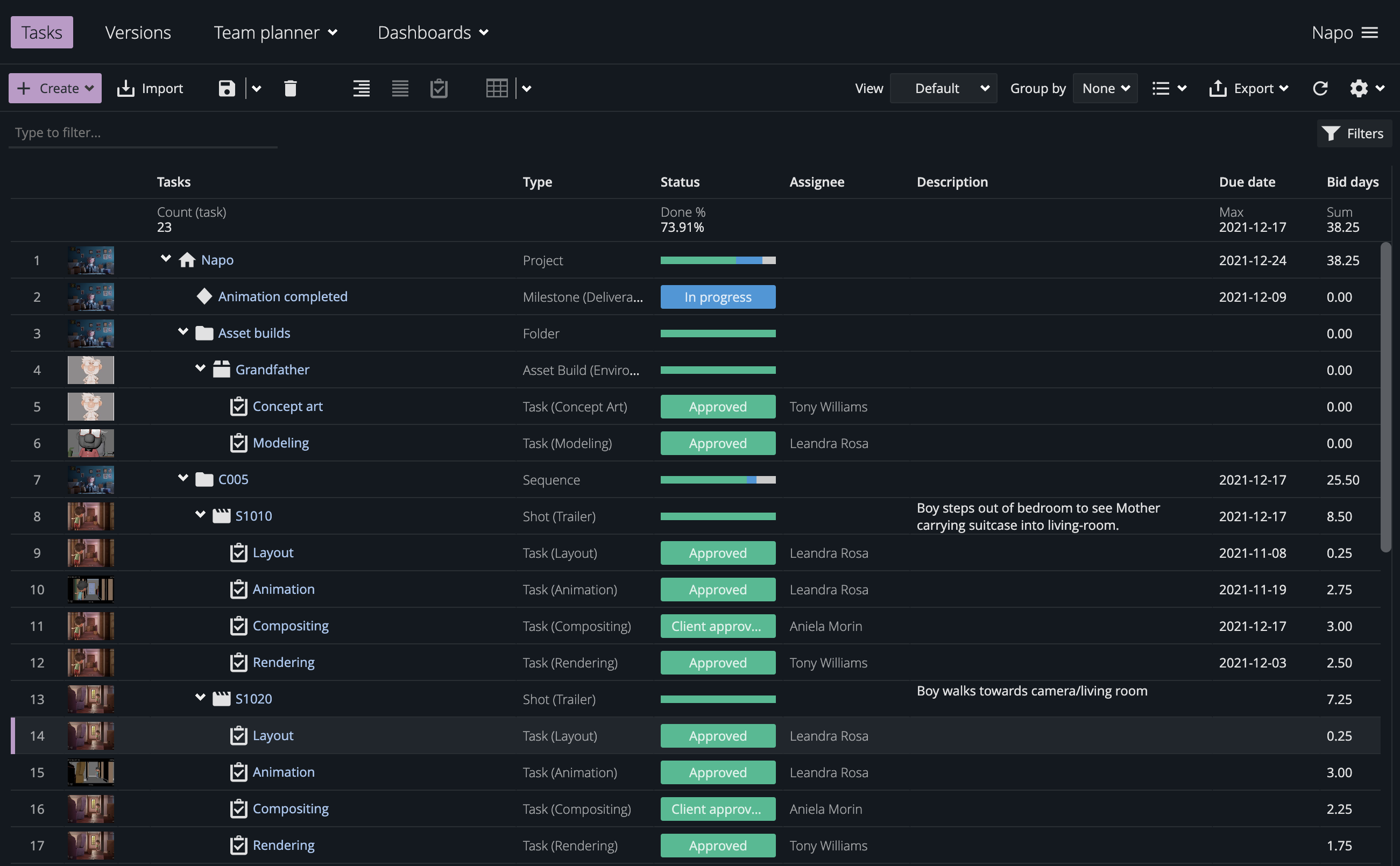The image size is (1400, 866).
Task: Collapse the Grandfather asset build row
Action: coord(200,368)
